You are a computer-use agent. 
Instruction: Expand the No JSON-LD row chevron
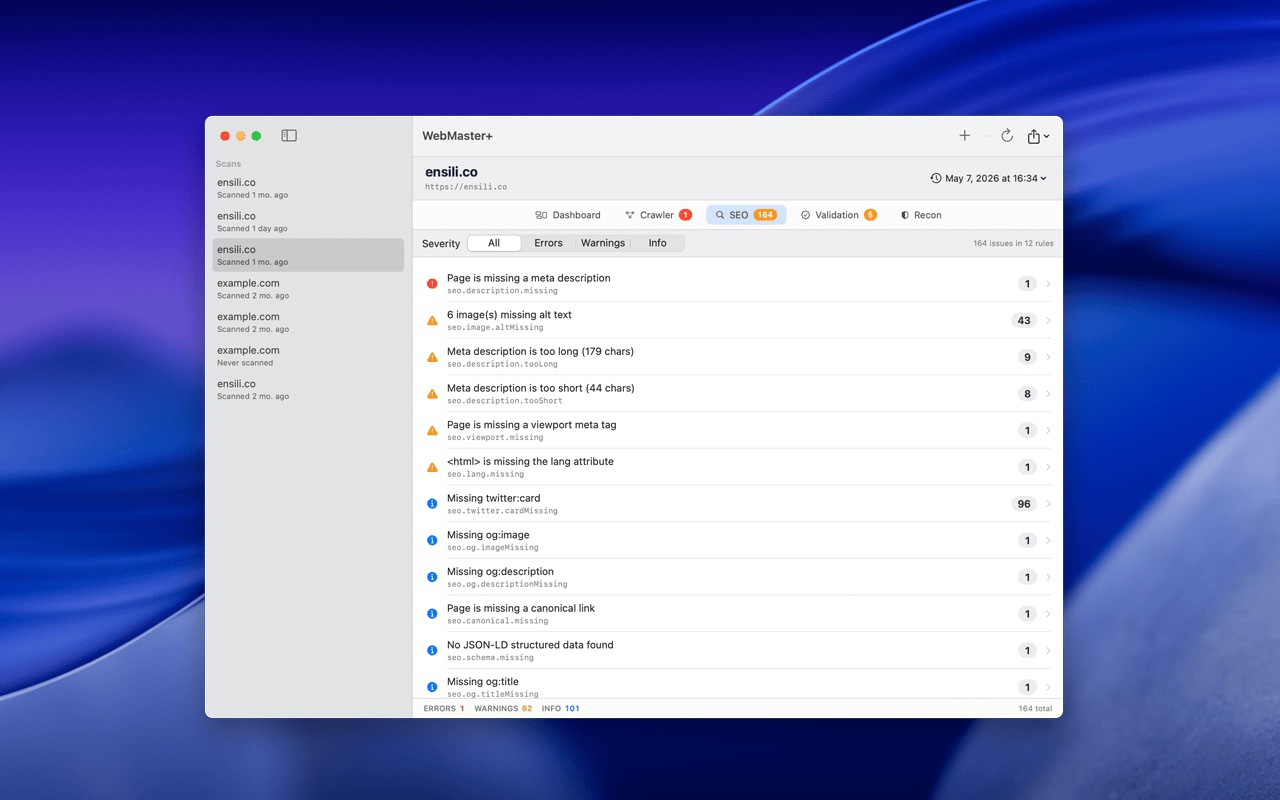click(x=1048, y=651)
